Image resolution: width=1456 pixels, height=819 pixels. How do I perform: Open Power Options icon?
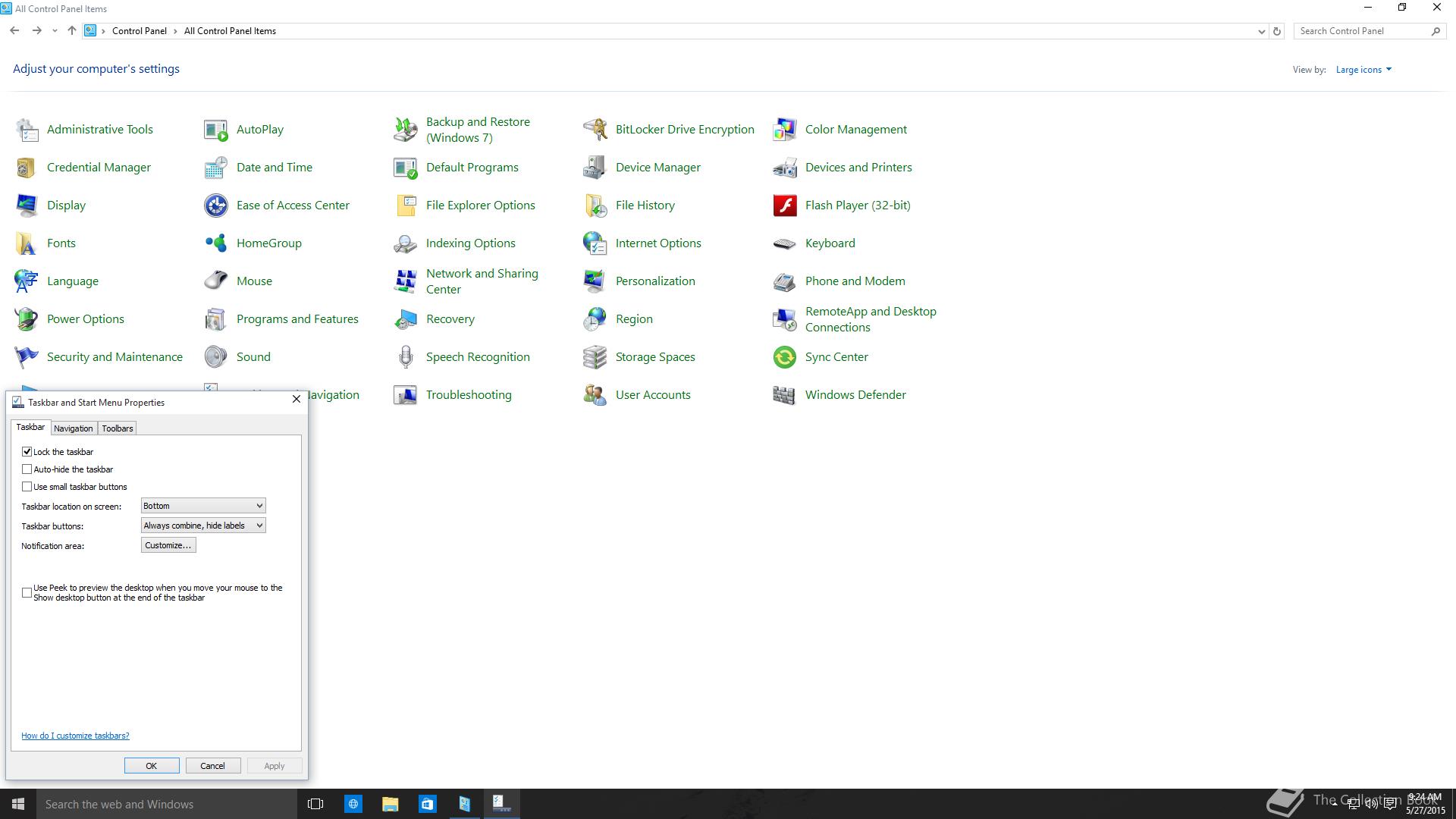27,319
